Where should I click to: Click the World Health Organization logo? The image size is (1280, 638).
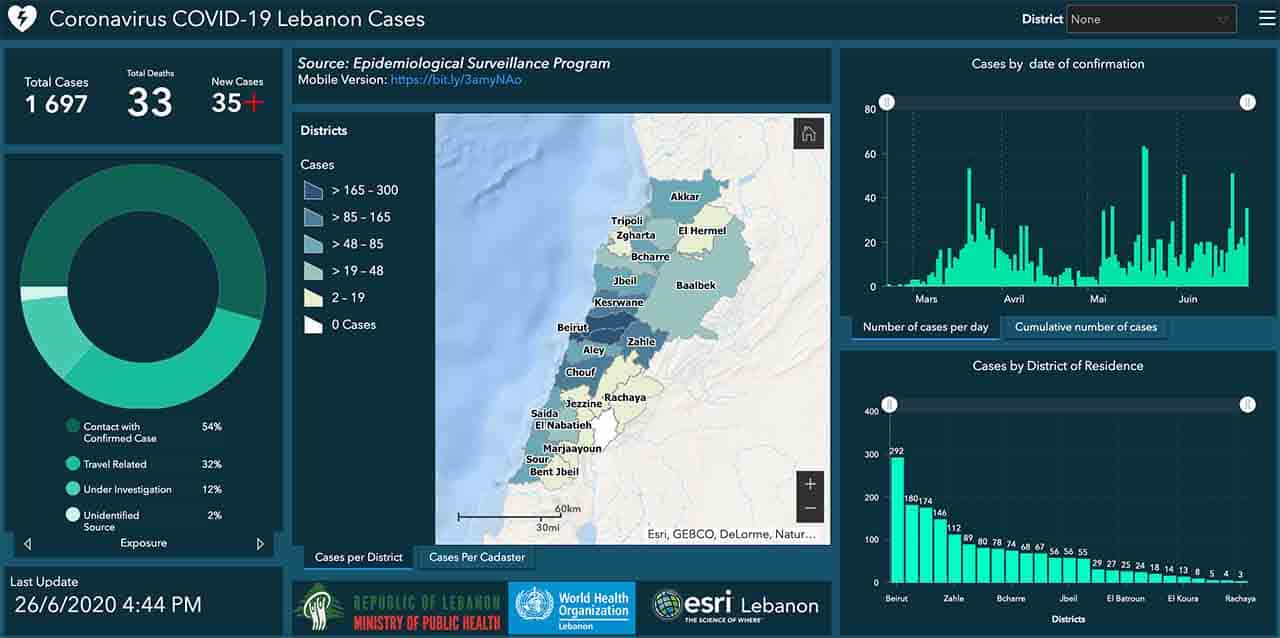pyautogui.click(x=572, y=606)
